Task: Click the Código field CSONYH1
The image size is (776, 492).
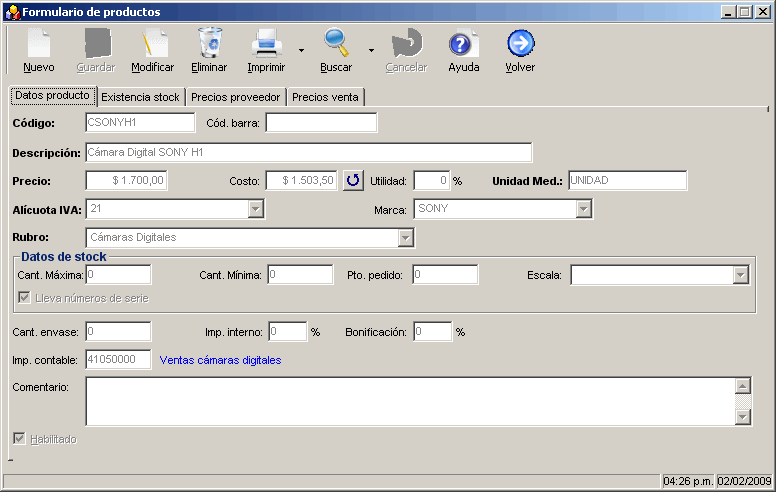Action: point(140,123)
